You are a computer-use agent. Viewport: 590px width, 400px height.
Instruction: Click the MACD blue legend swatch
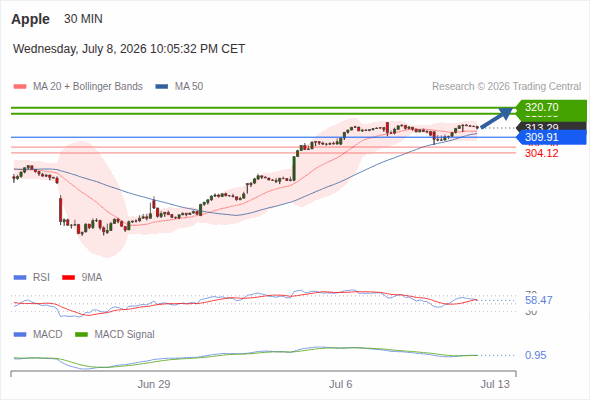point(20,335)
